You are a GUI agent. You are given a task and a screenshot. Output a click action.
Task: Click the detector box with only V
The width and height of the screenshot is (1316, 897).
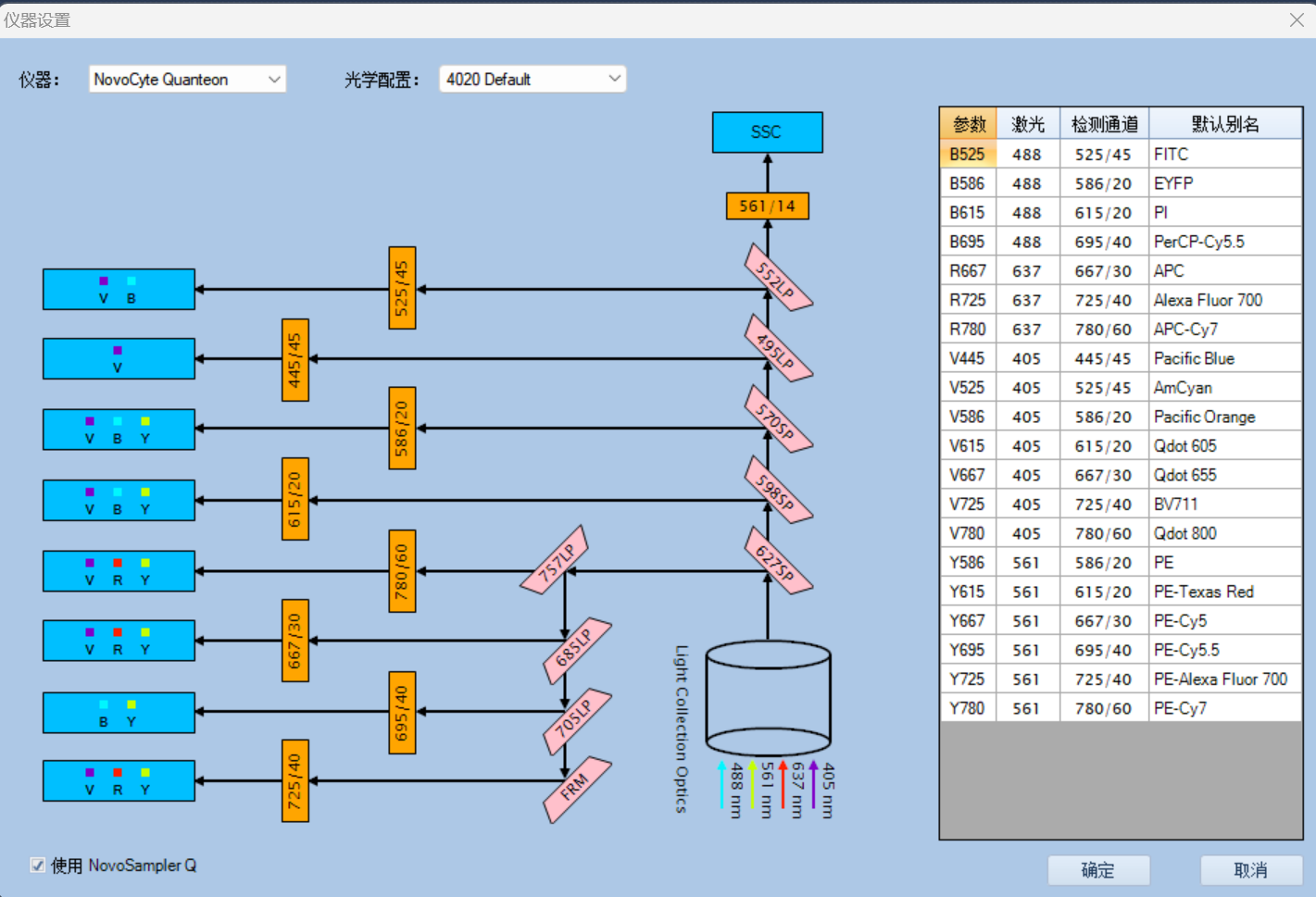point(119,359)
